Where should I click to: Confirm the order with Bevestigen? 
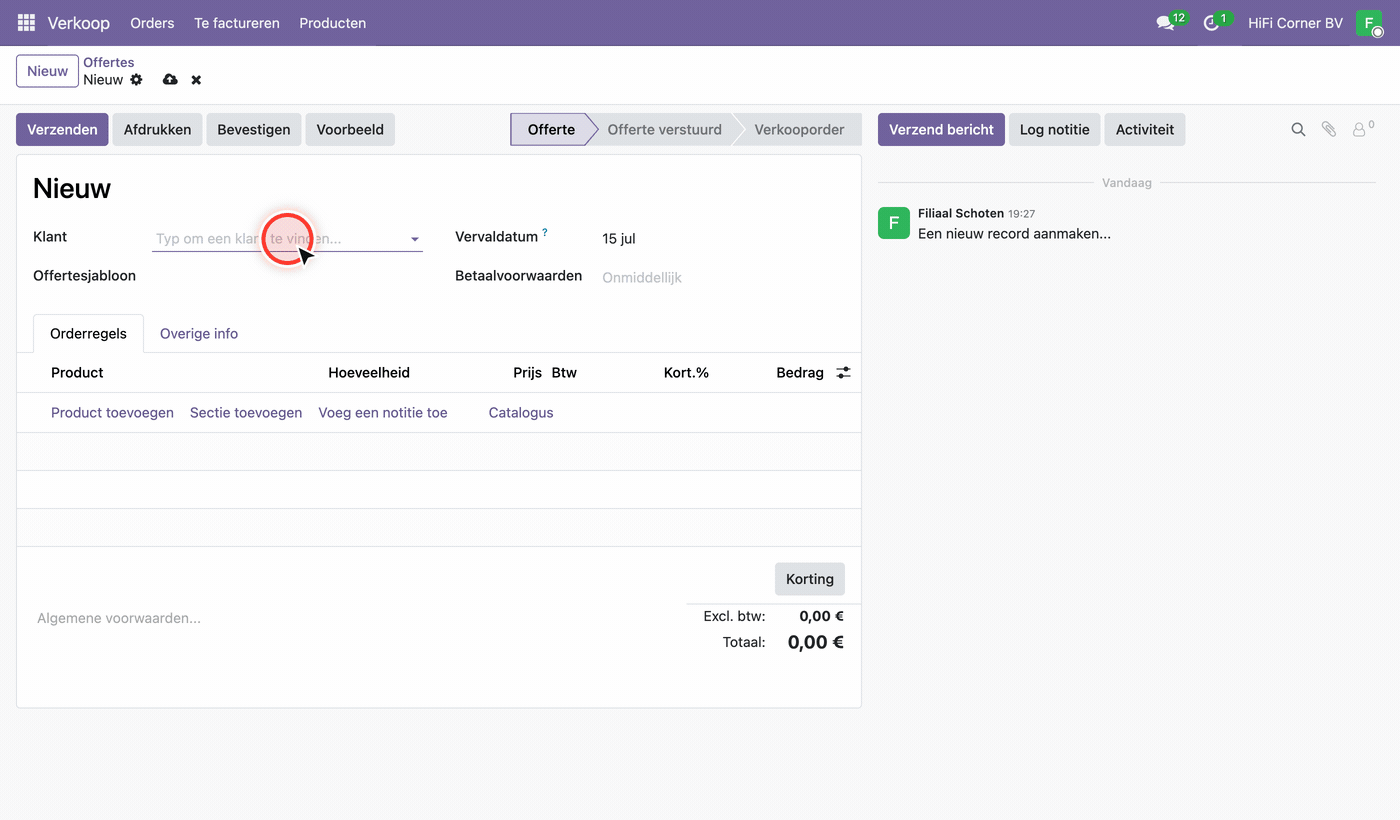point(254,129)
